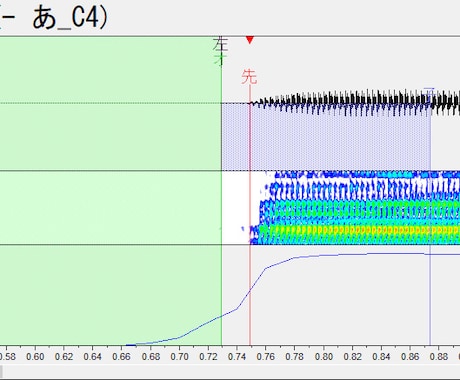The height and width of the screenshot is (380, 460).
Task: Click the 0.80 time axis label
Action: coord(323,357)
